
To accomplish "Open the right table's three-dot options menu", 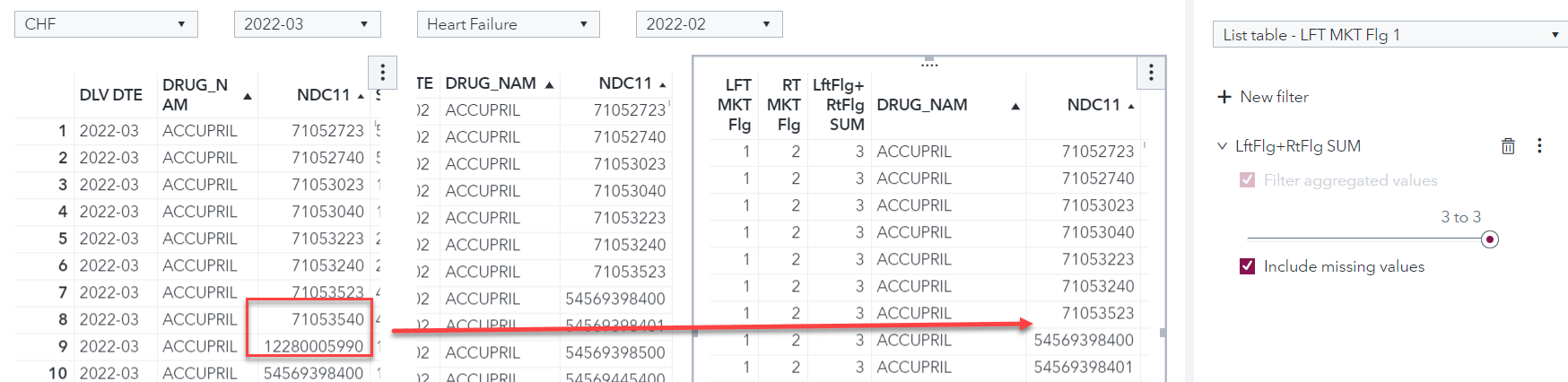I will pyautogui.click(x=1151, y=73).
